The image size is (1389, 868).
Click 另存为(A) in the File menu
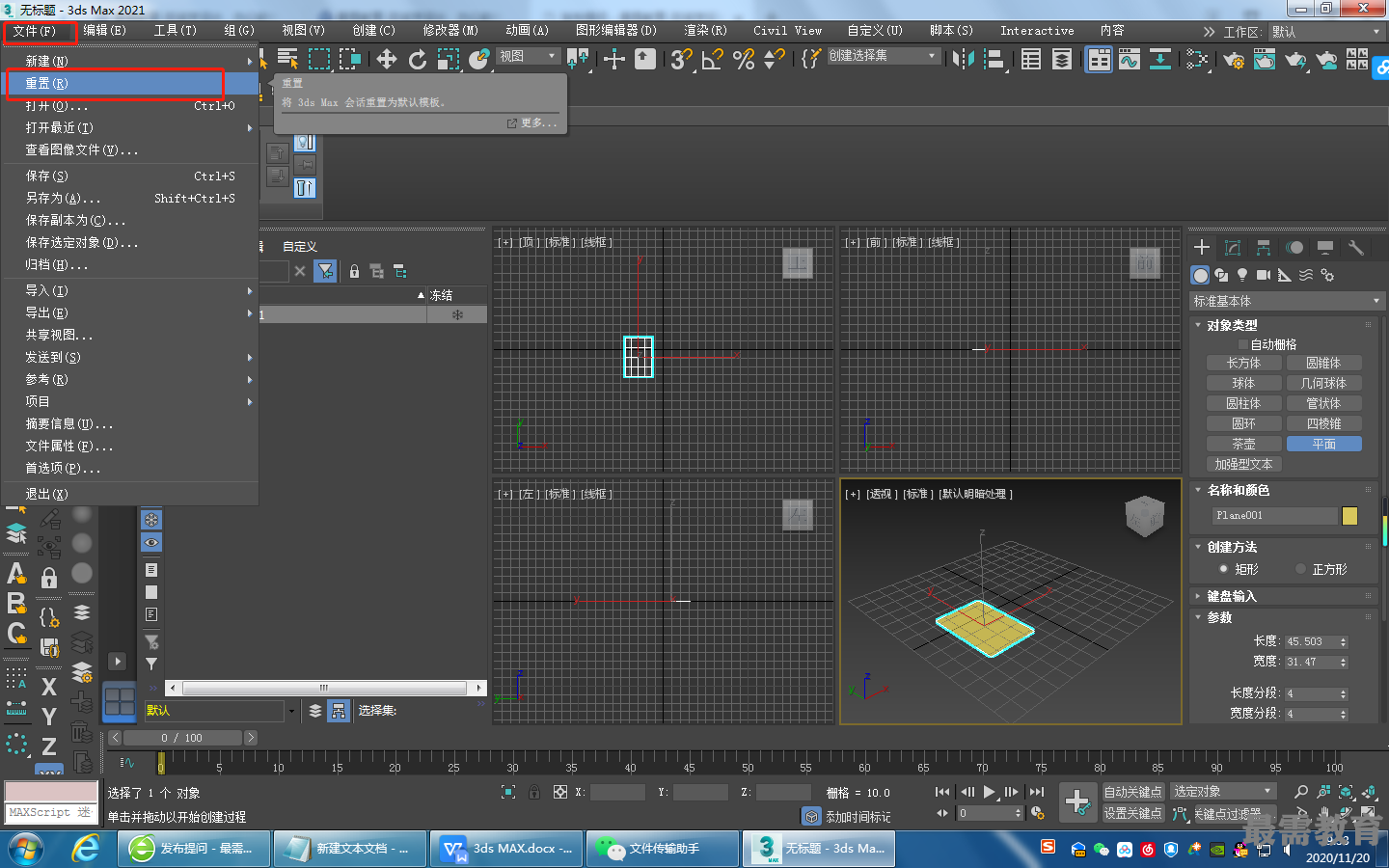pos(131,198)
